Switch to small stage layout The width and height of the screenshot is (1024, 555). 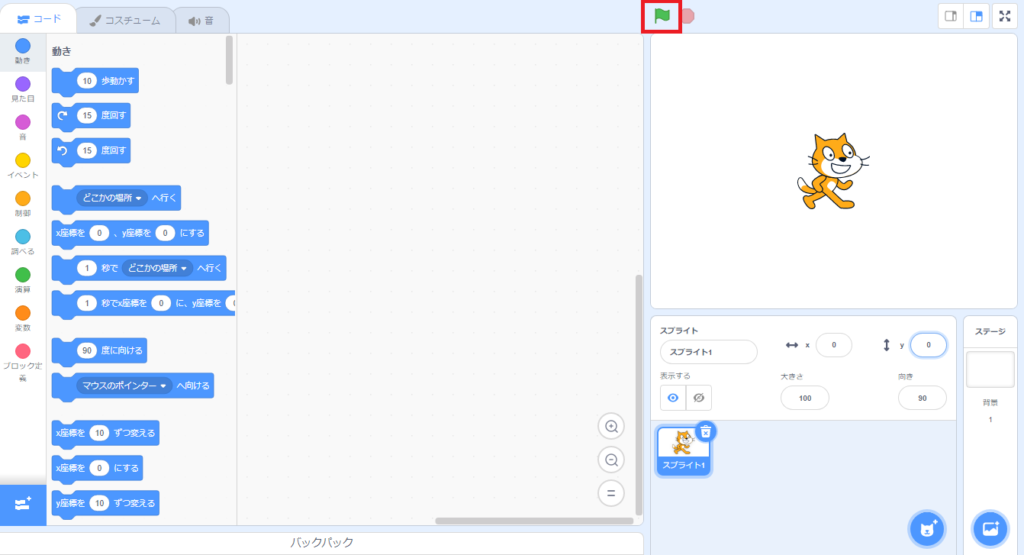[x=951, y=16]
